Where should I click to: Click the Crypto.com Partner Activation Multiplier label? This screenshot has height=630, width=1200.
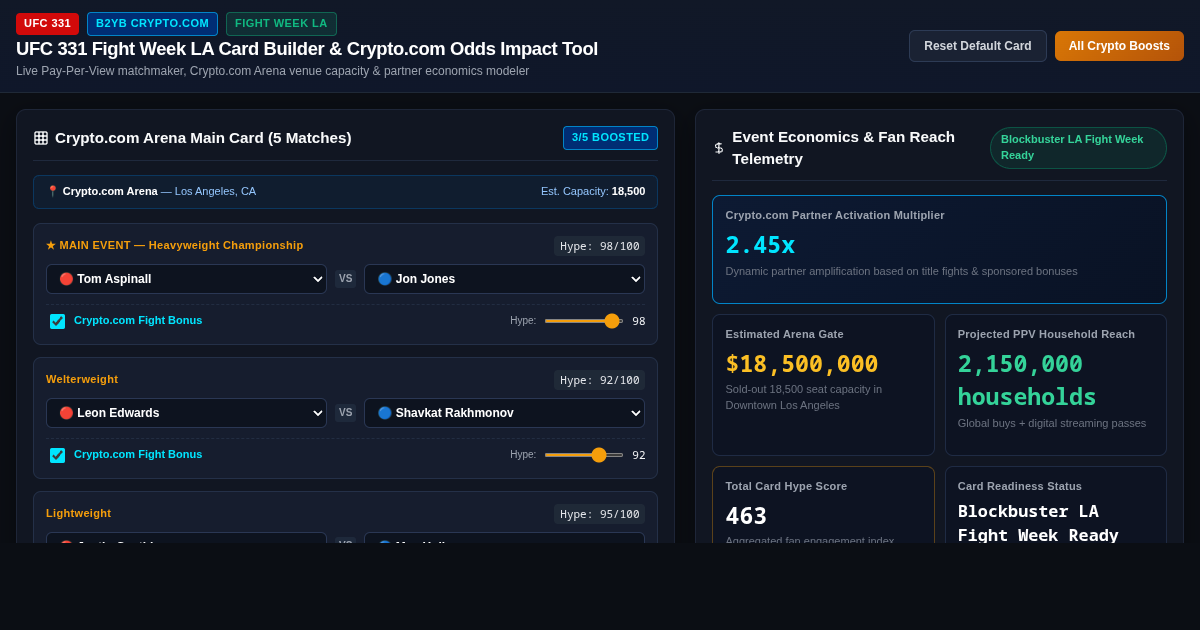tap(835, 215)
